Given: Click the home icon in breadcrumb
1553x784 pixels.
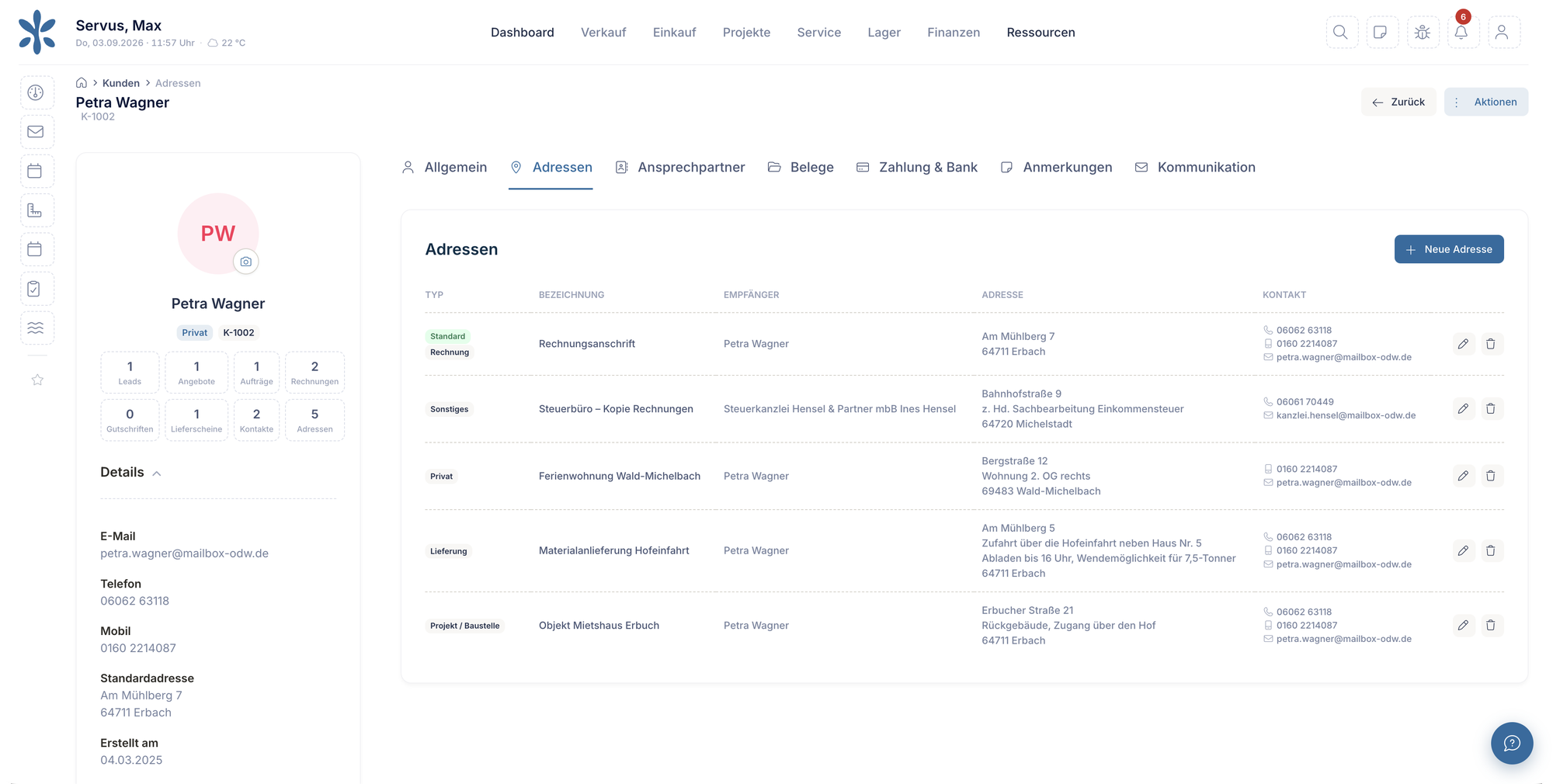Looking at the screenshot, I should coord(82,83).
